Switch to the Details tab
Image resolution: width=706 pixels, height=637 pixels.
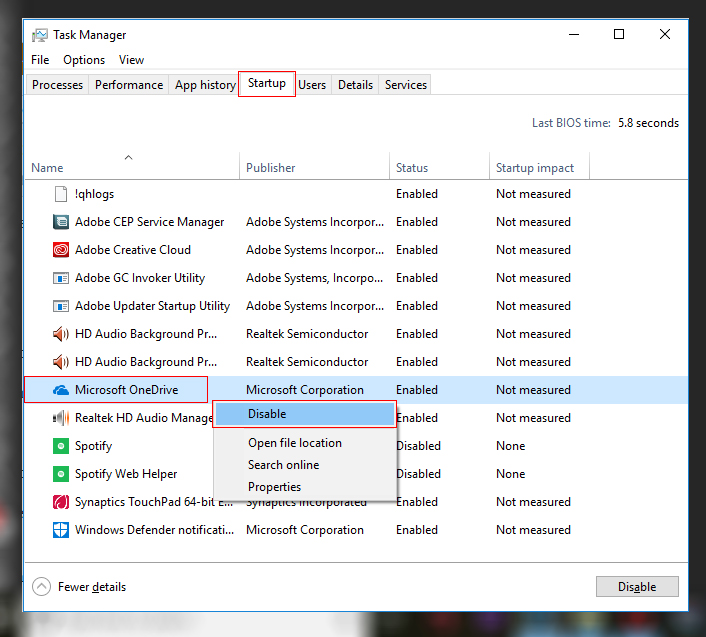pyautogui.click(x=355, y=85)
